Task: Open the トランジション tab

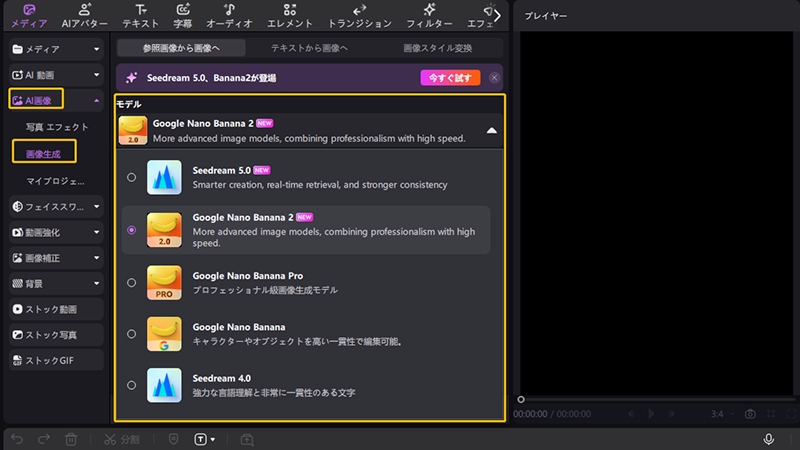Action: (359, 16)
